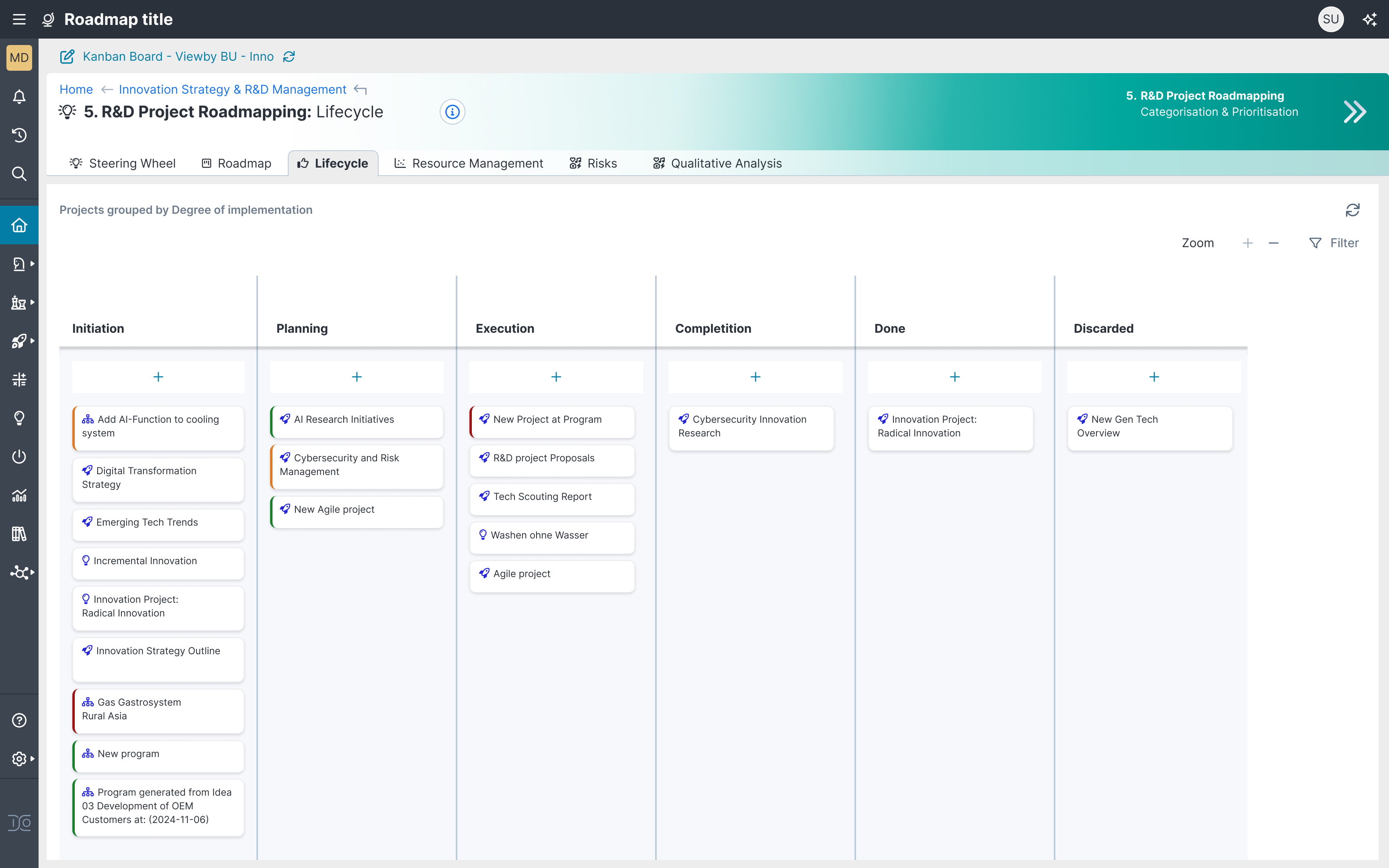1389x868 pixels.
Task: Click the search magnifier in sidebar
Action: tap(19, 173)
